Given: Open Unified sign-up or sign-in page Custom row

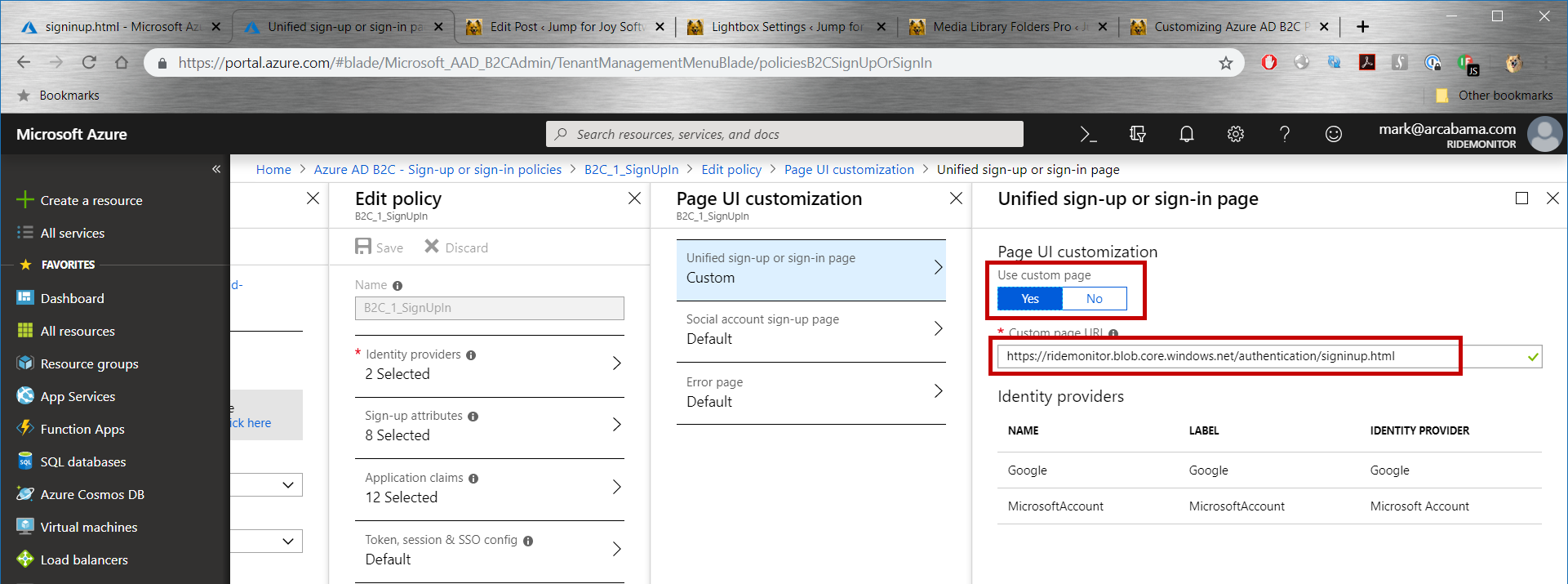Looking at the screenshot, I should pos(811,269).
